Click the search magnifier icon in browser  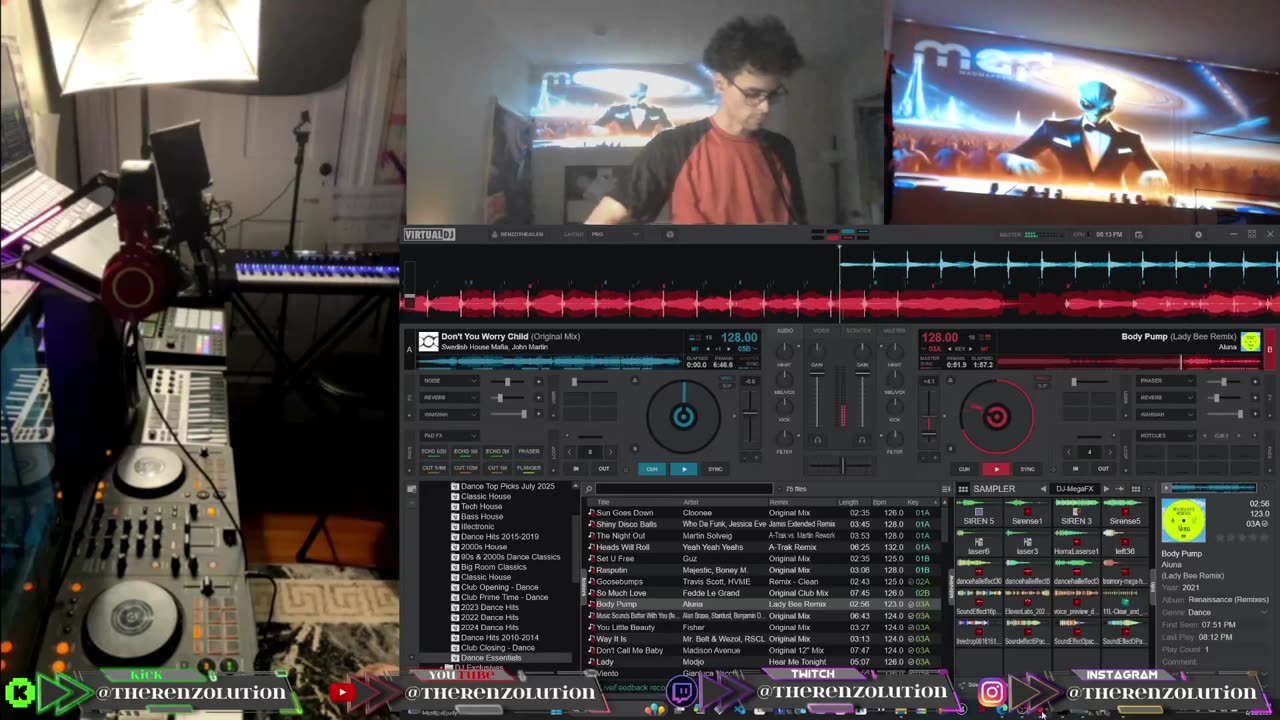[589, 489]
